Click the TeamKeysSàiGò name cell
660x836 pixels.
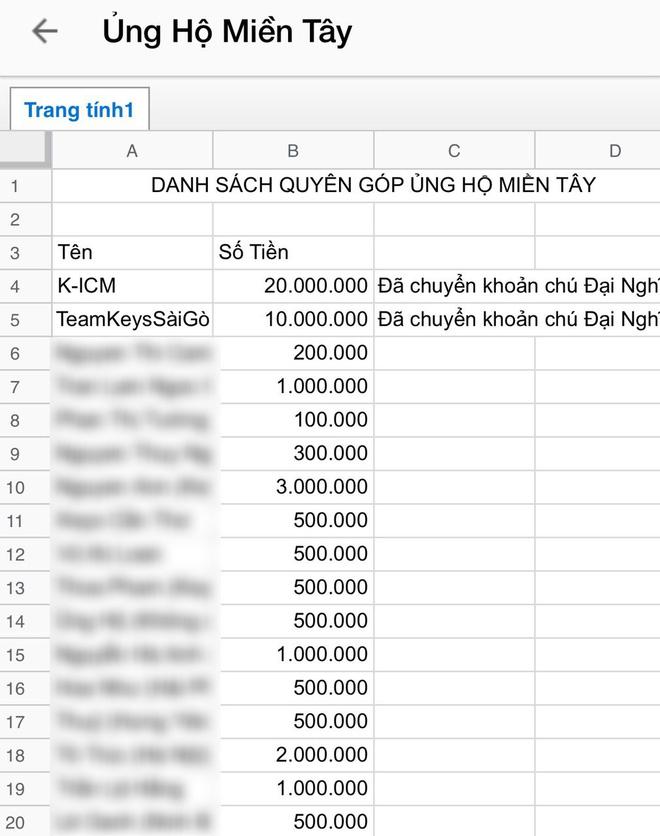132,319
